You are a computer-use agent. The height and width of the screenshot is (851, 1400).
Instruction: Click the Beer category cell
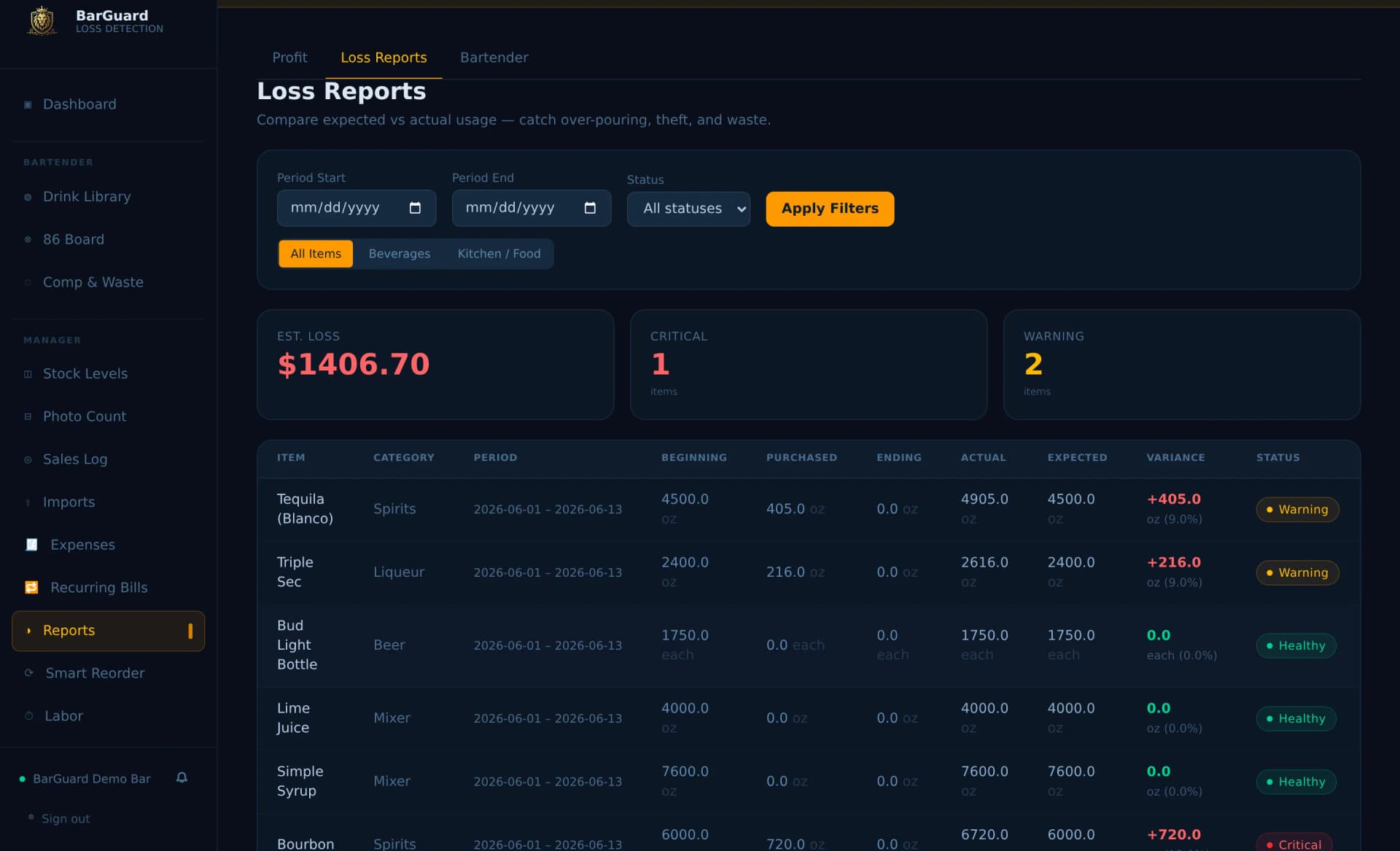(x=389, y=645)
